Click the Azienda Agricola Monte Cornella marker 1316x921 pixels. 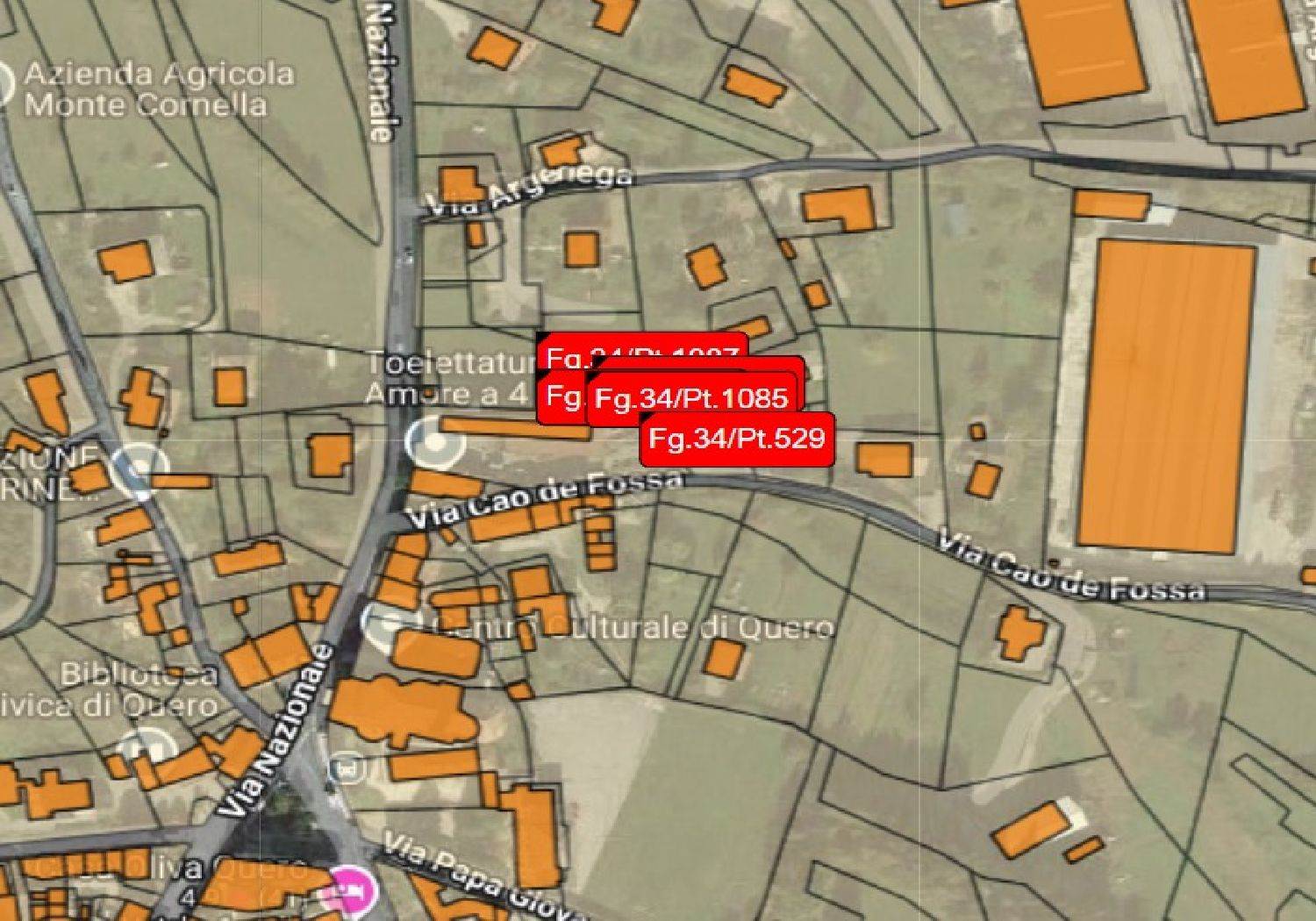pyautogui.click(x=4, y=86)
